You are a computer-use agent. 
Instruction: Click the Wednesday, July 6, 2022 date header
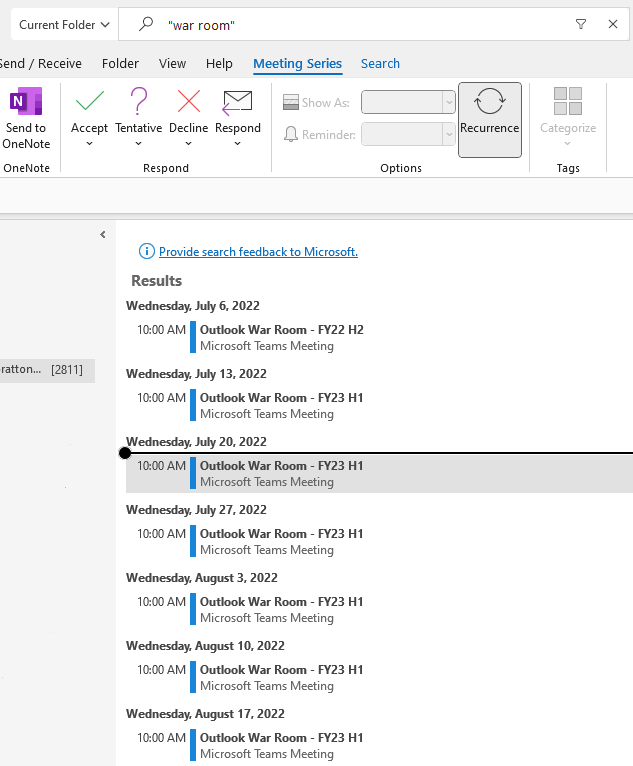pyautogui.click(x=193, y=306)
